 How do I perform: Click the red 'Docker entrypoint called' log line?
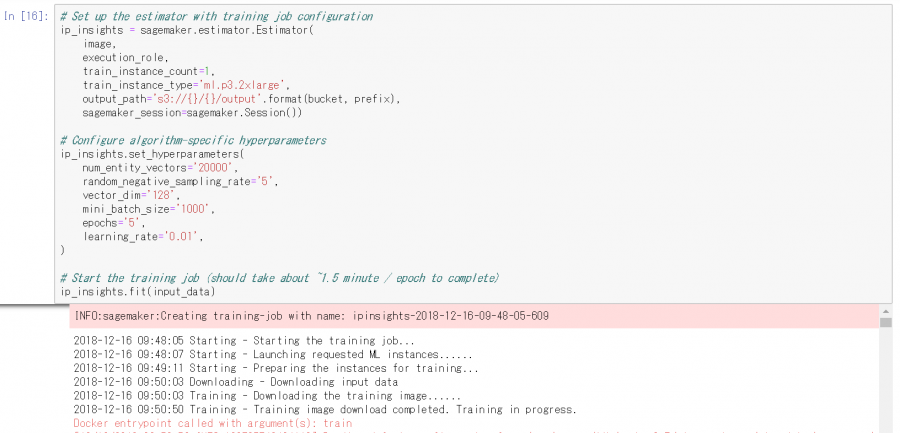point(212,423)
